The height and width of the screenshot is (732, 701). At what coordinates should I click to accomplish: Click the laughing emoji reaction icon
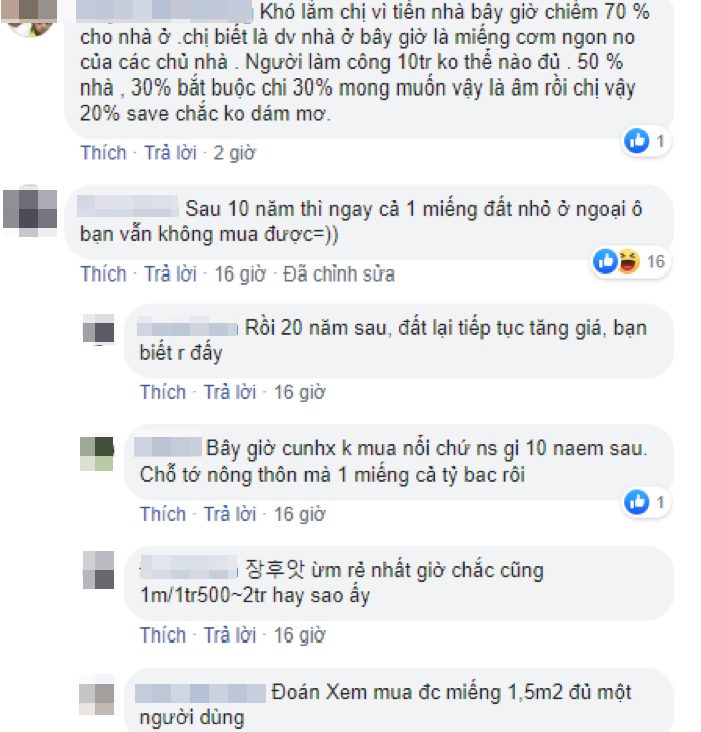pyautogui.click(x=629, y=261)
